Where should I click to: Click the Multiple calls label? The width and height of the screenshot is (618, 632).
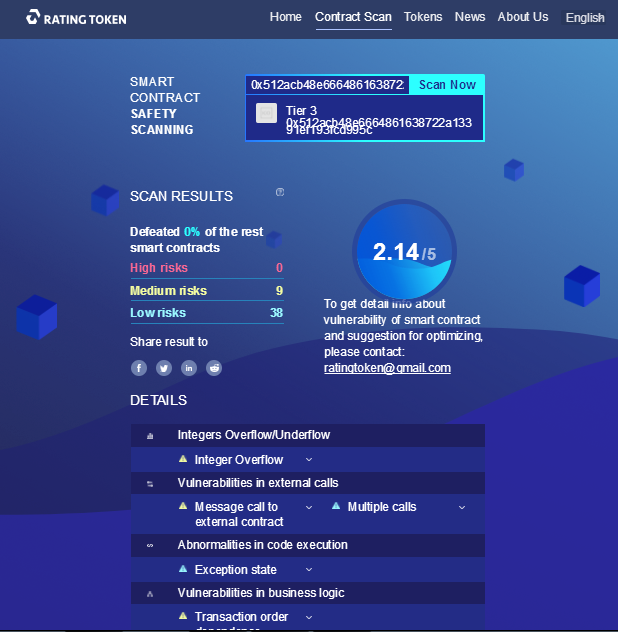click(382, 507)
